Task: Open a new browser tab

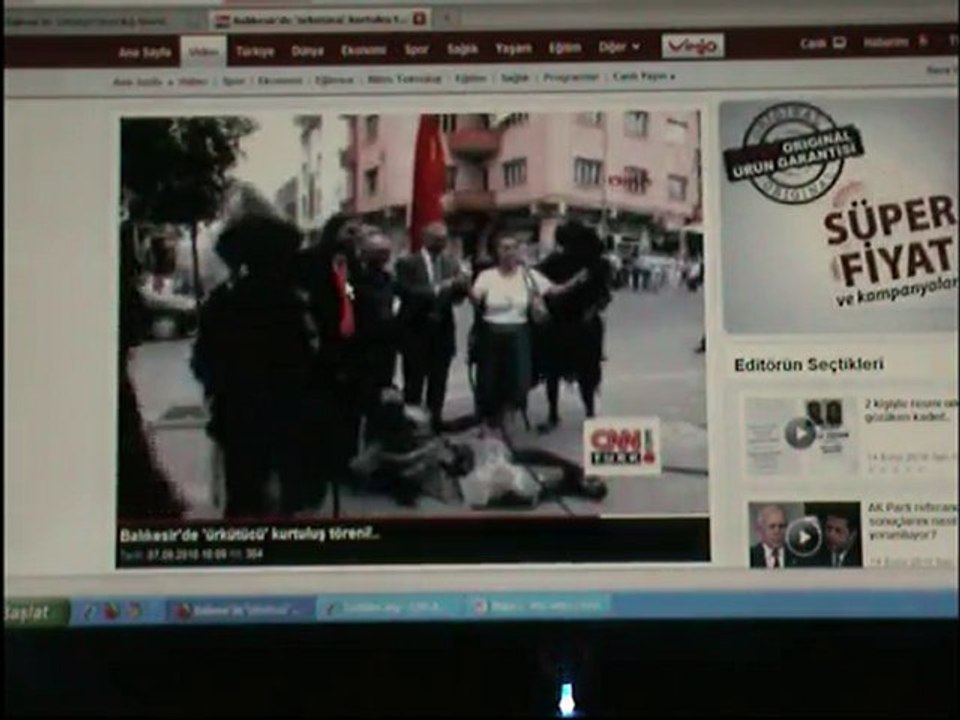Action: point(448,18)
